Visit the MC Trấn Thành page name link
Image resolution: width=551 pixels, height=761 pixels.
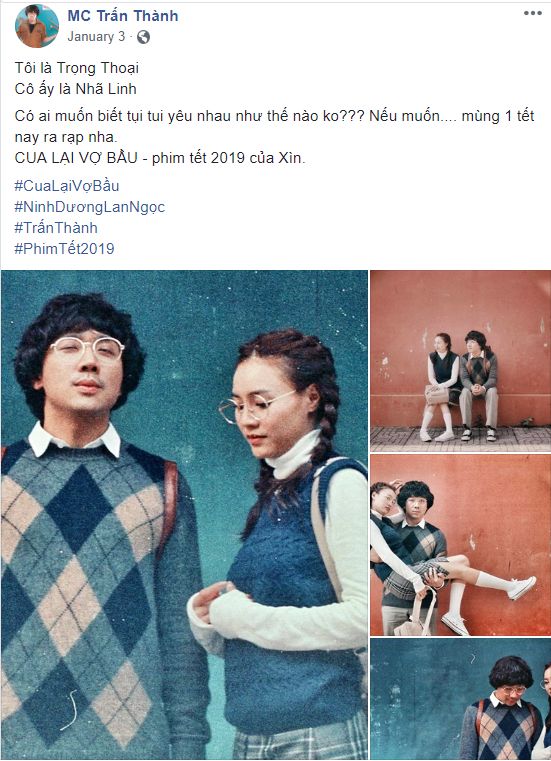(x=123, y=16)
